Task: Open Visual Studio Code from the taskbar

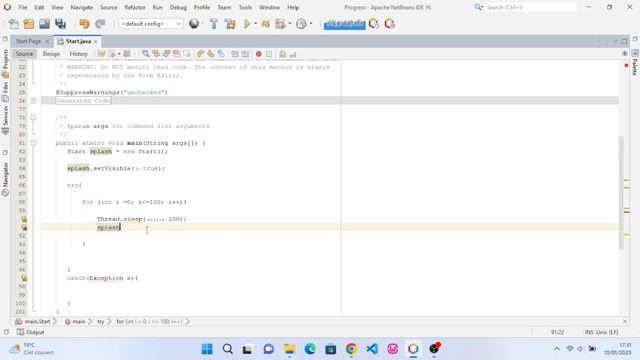Action: tap(372, 349)
